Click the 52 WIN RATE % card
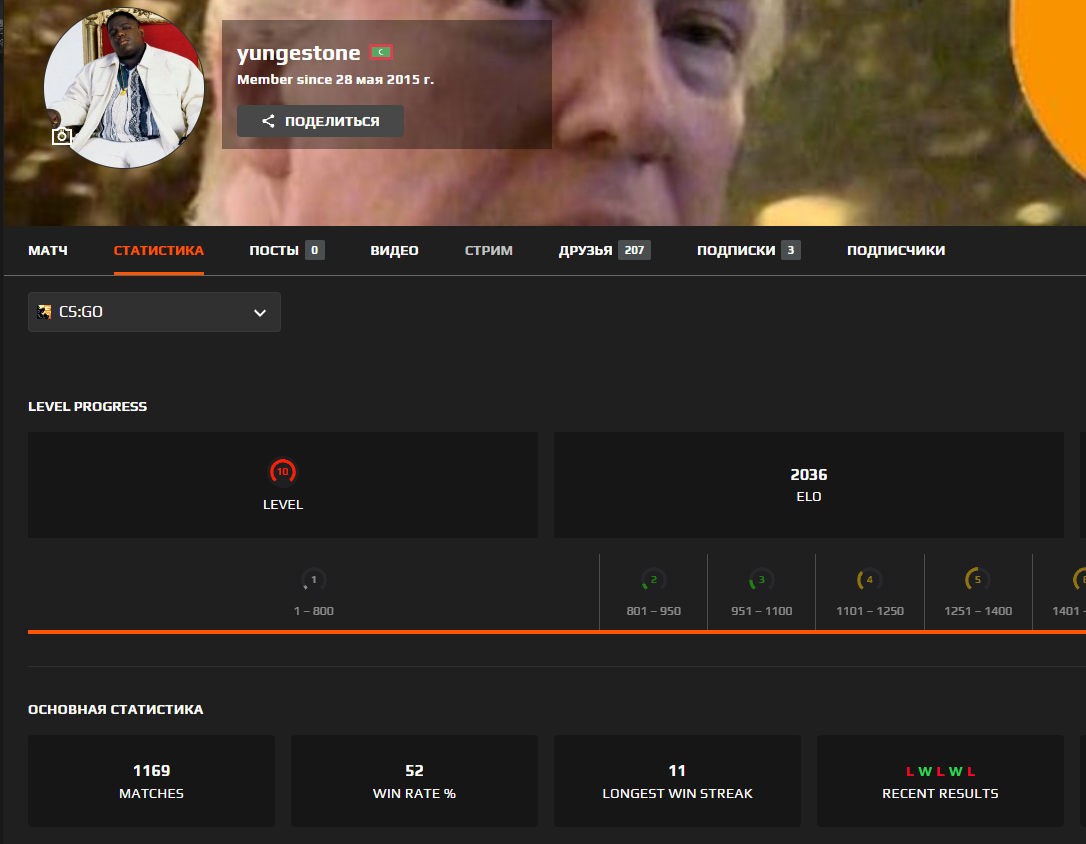The image size is (1086, 844). pos(414,781)
